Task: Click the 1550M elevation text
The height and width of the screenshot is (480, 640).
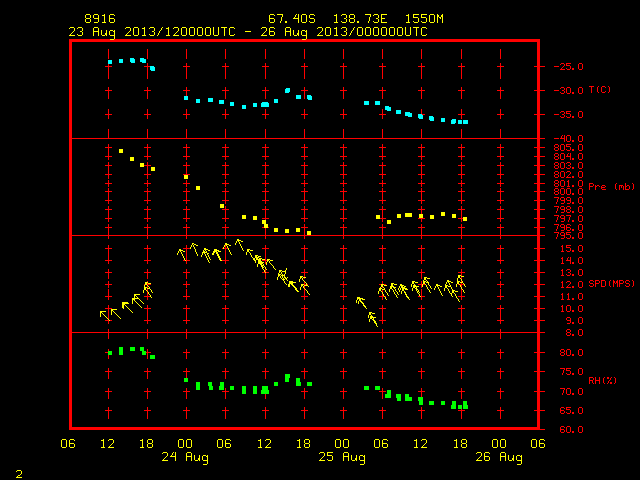Action: 424,19
